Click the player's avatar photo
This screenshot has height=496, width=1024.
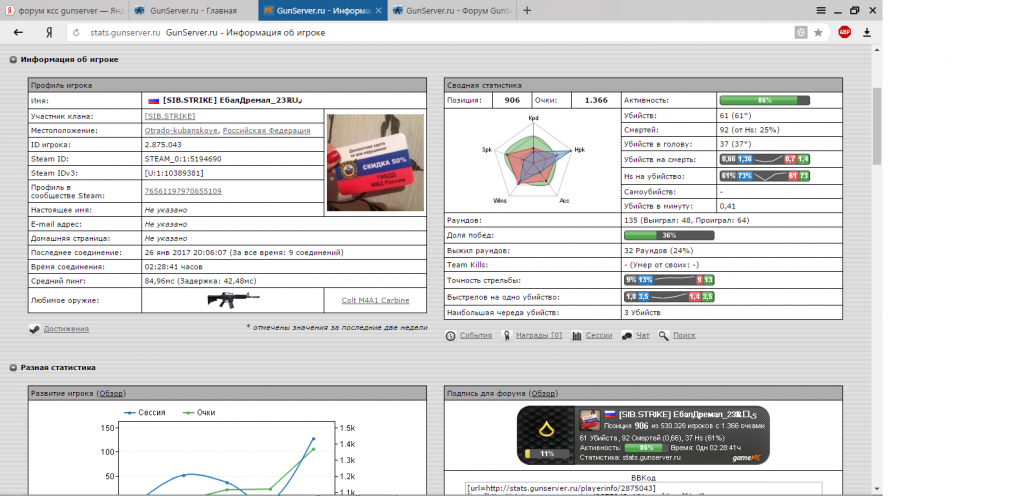click(x=375, y=162)
